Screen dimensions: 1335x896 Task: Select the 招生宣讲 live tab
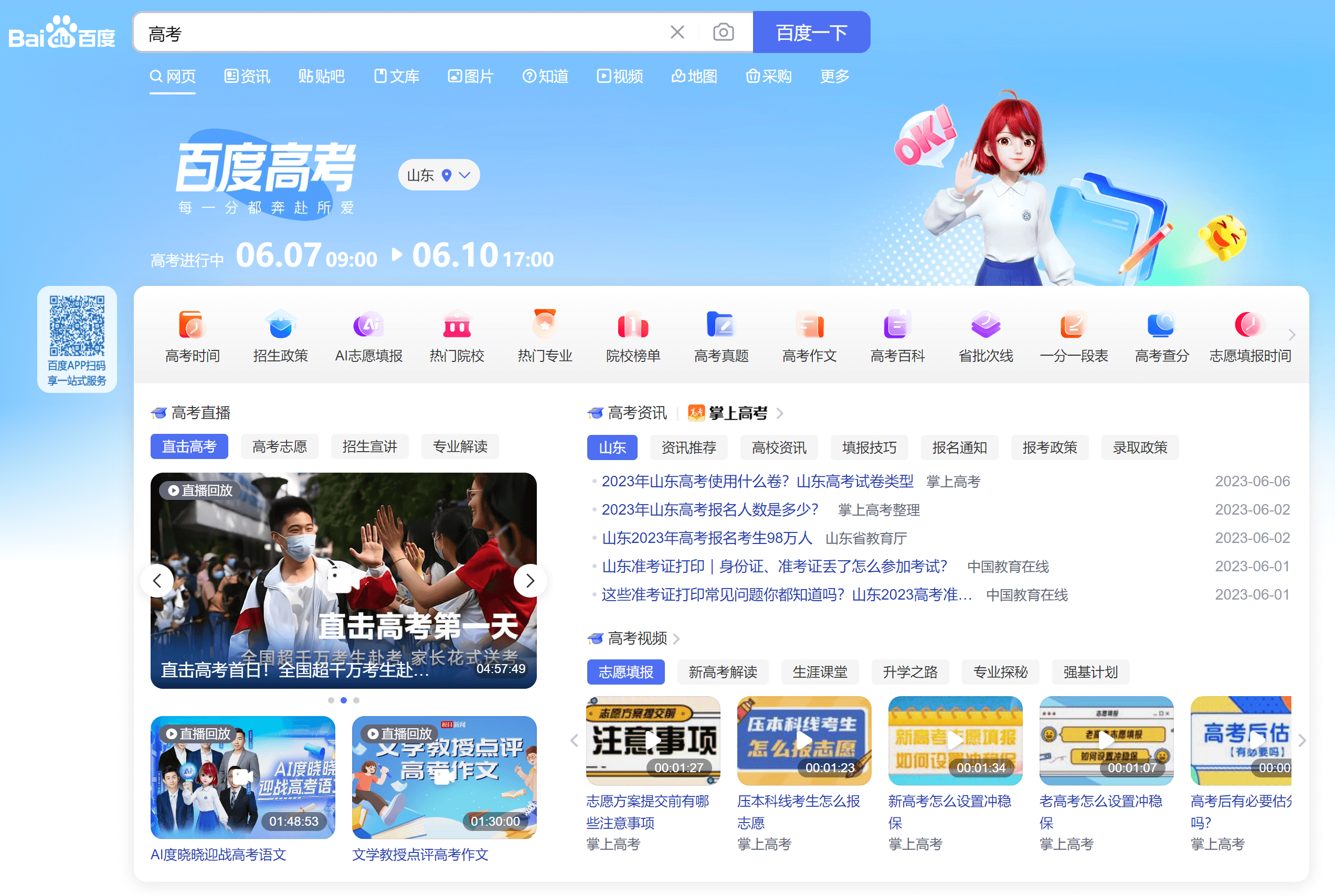tap(370, 446)
